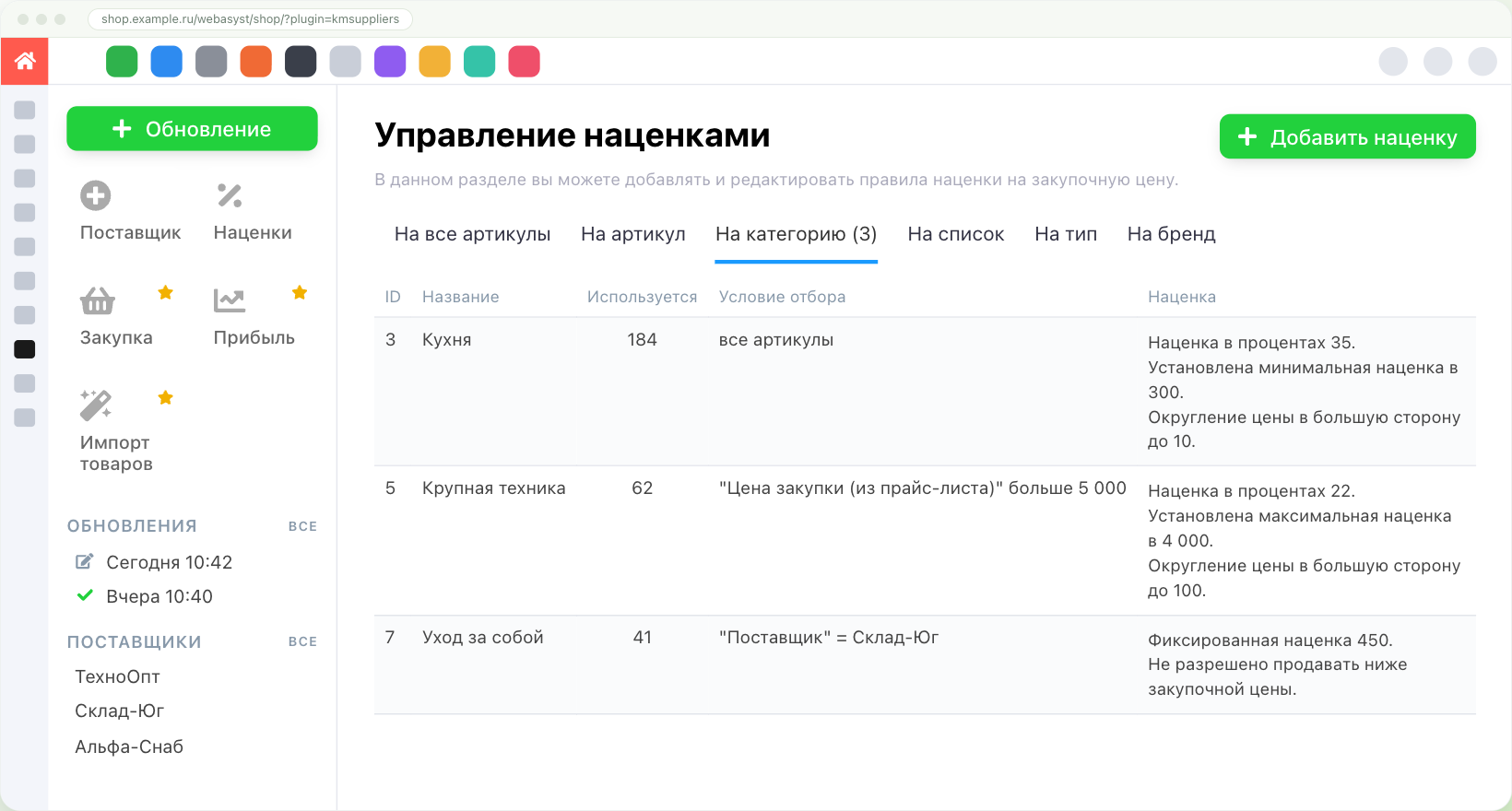Open the Крупная техника markup row

[x=925, y=541]
